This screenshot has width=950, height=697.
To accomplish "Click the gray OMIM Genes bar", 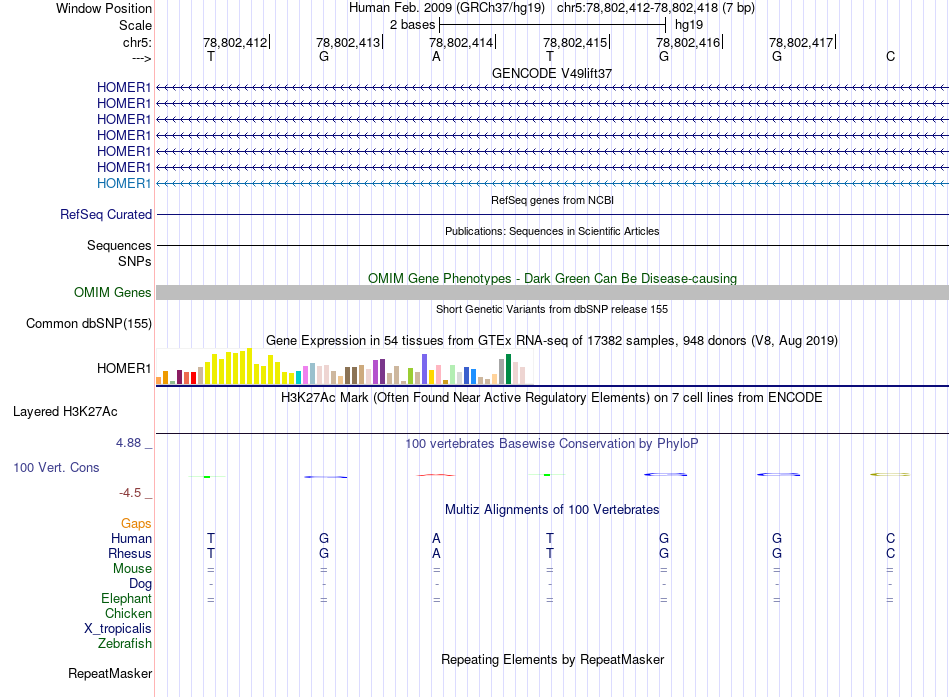I will 552,292.
